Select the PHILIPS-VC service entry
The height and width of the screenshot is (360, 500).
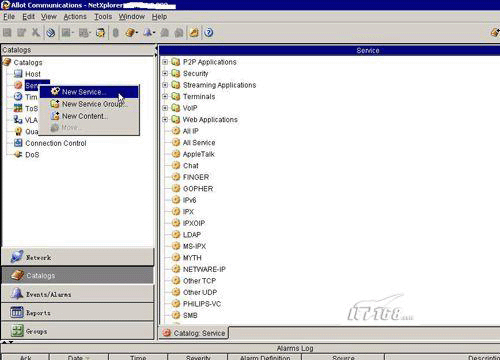tap(202, 304)
